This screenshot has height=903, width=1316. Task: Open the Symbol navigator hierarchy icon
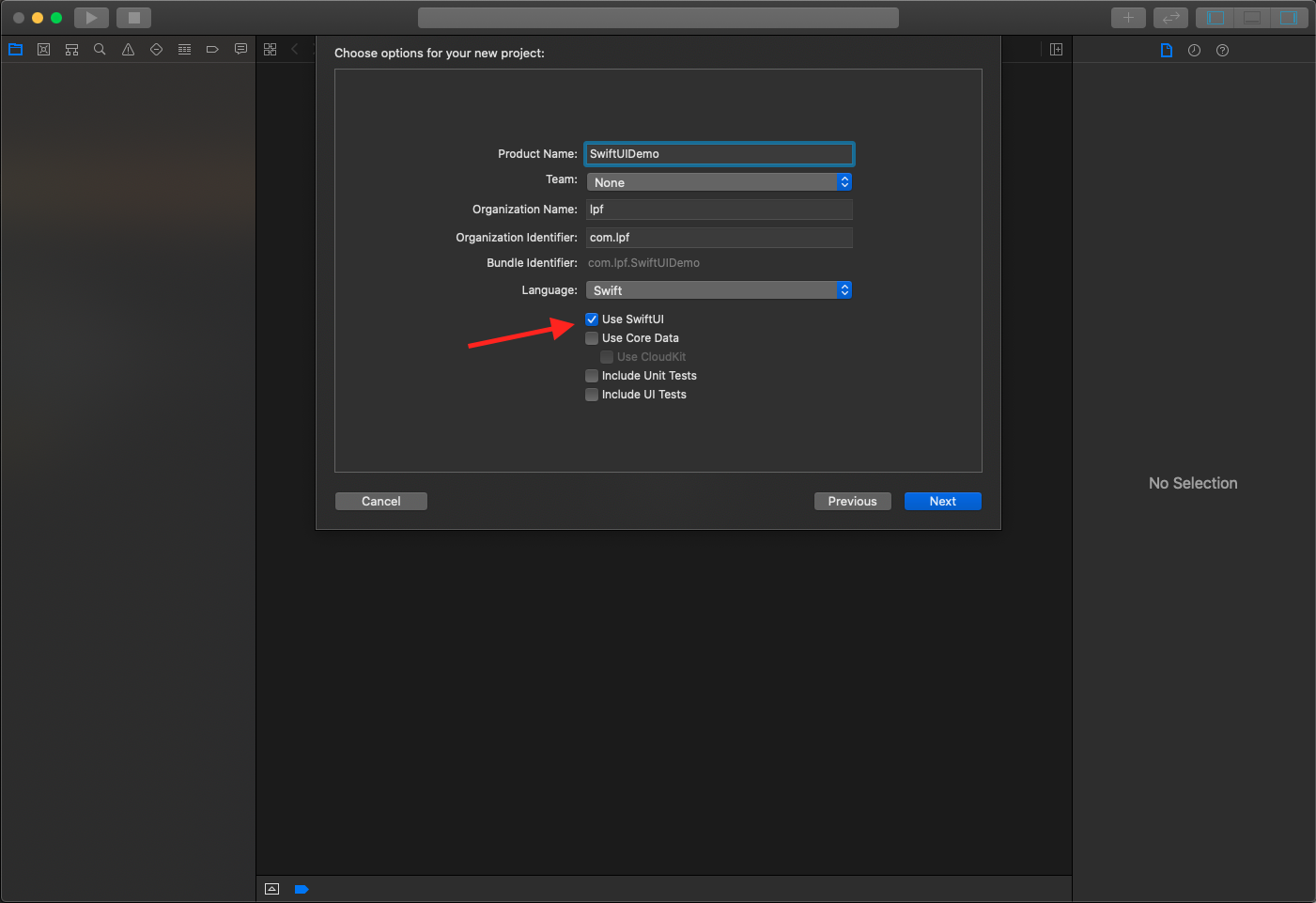click(x=71, y=50)
